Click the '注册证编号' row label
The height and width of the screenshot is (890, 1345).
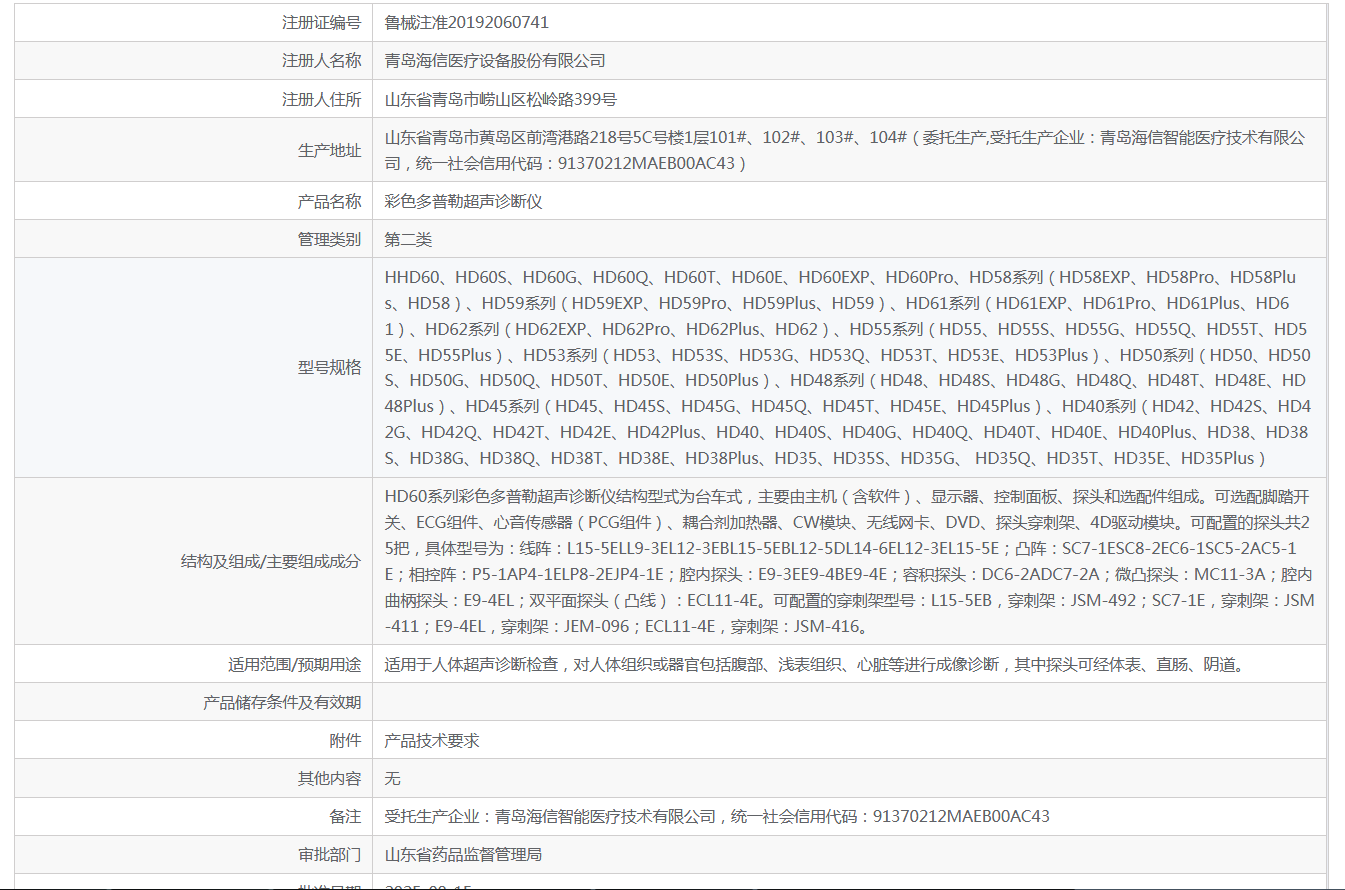point(321,22)
